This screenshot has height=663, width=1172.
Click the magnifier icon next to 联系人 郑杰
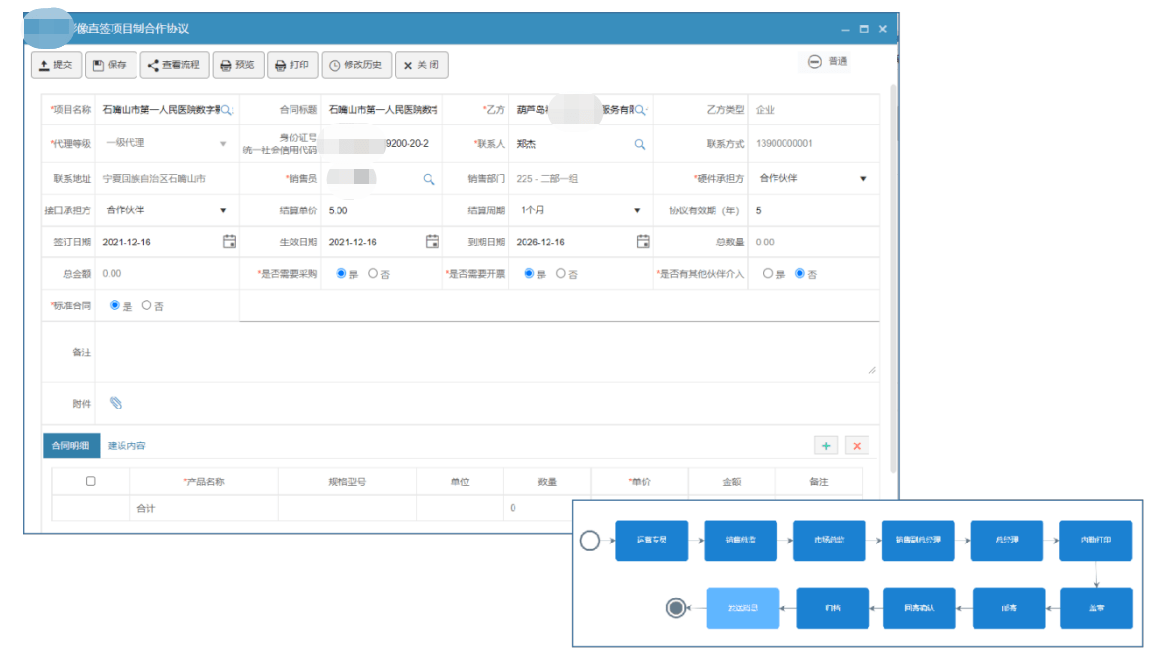[640, 143]
